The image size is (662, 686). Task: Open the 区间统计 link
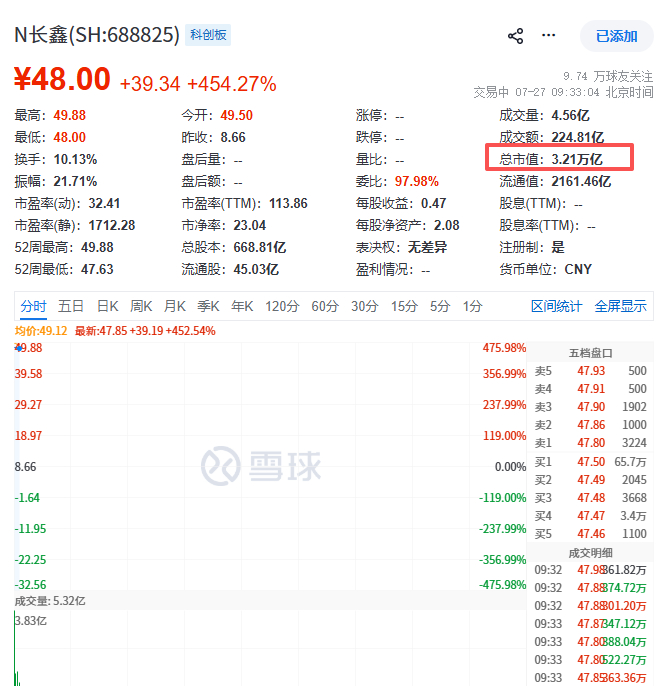(x=556, y=306)
